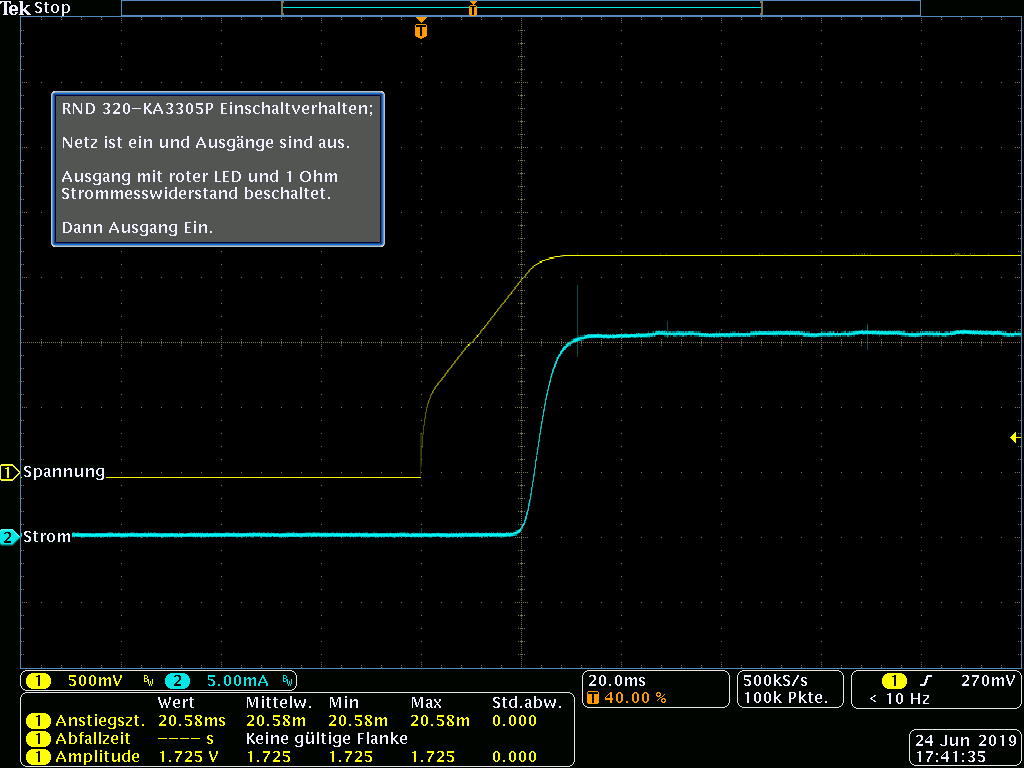Click the Tek Stop acquisition status
Image resolution: width=1024 pixels, height=768 pixels.
tap(35, 9)
